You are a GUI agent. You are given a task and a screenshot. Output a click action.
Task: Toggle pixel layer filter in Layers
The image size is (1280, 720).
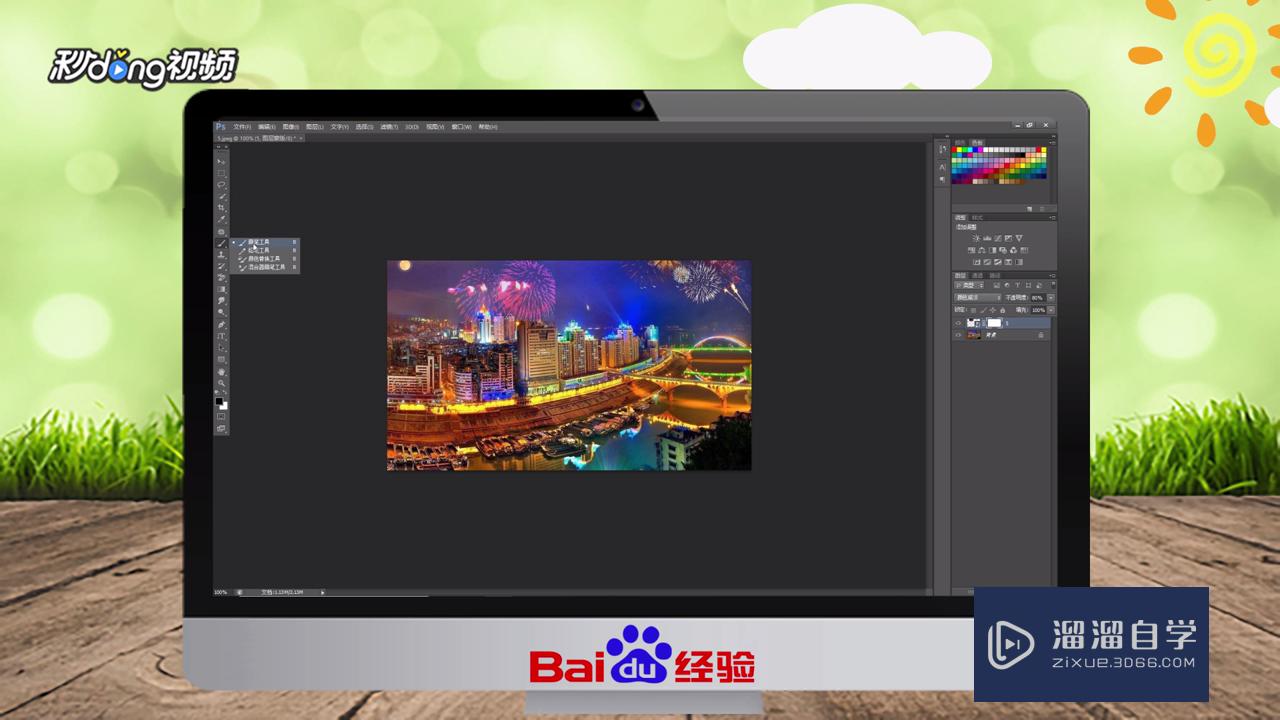(x=997, y=285)
